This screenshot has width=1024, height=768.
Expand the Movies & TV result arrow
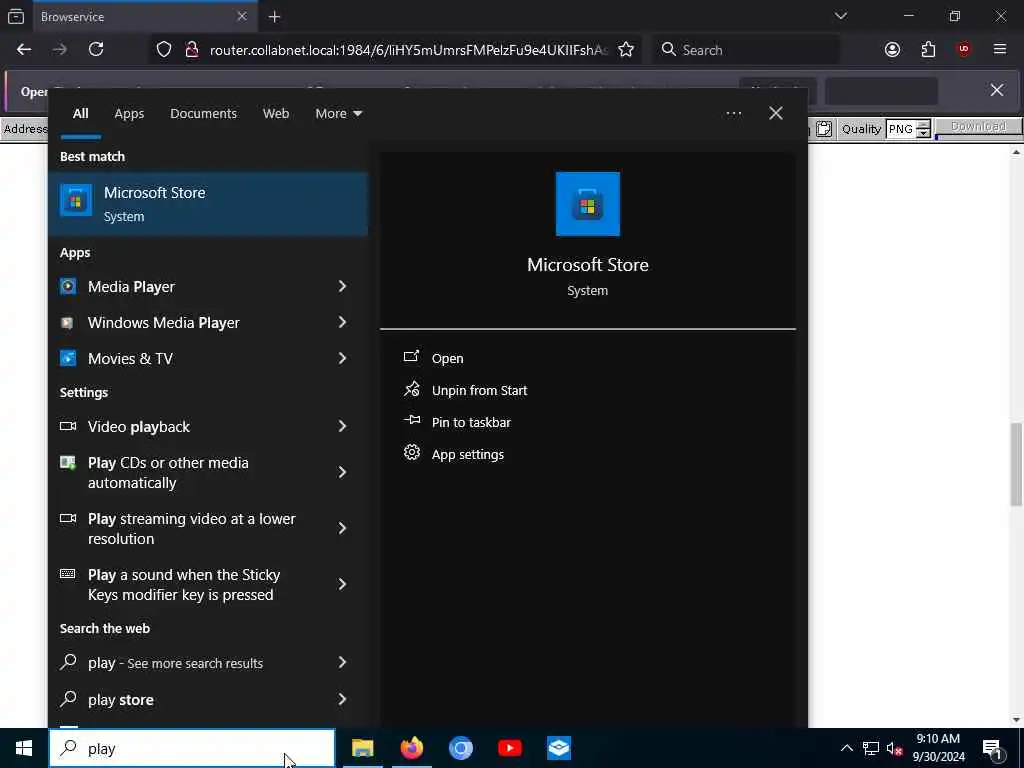pyautogui.click(x=342, y=358)
